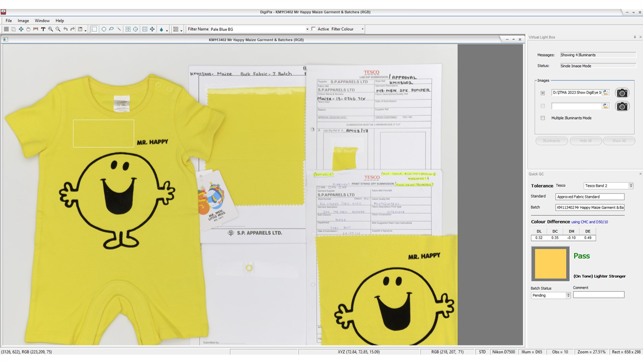Click the copy pages toolbar icon
This screenshot has height=363, width=643.
pyautogui.click(x=14, y=29)
